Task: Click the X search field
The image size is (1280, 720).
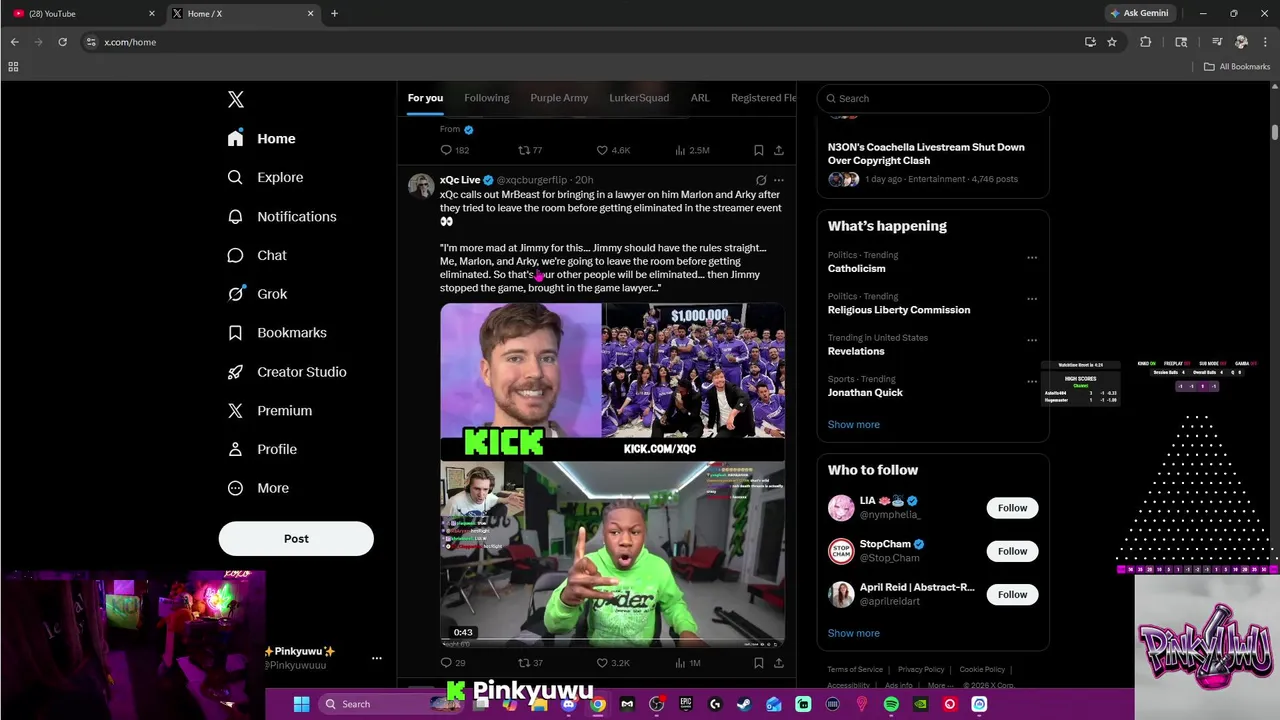Action: coord(933,98)
